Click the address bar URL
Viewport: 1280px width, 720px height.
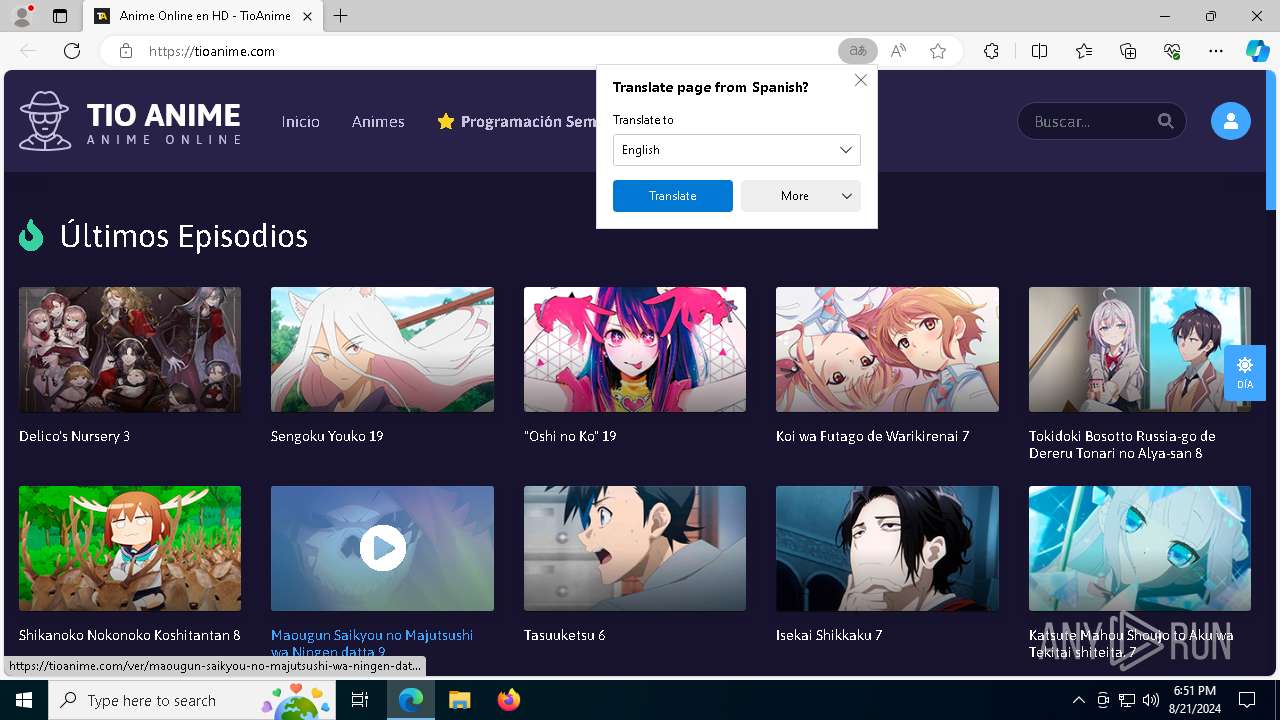[x=211, y=51]
